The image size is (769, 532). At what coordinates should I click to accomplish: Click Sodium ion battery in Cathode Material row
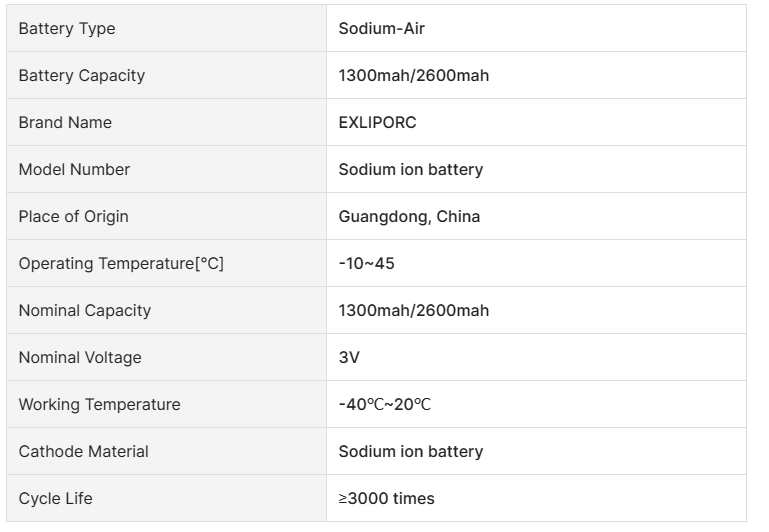tap(410, 452)
